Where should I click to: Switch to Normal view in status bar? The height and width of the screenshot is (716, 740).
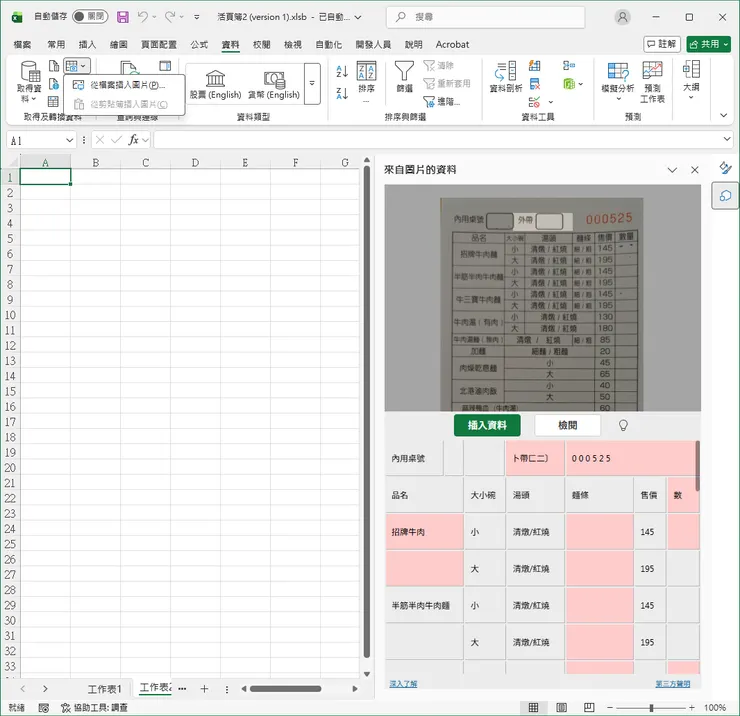point(533,707)
